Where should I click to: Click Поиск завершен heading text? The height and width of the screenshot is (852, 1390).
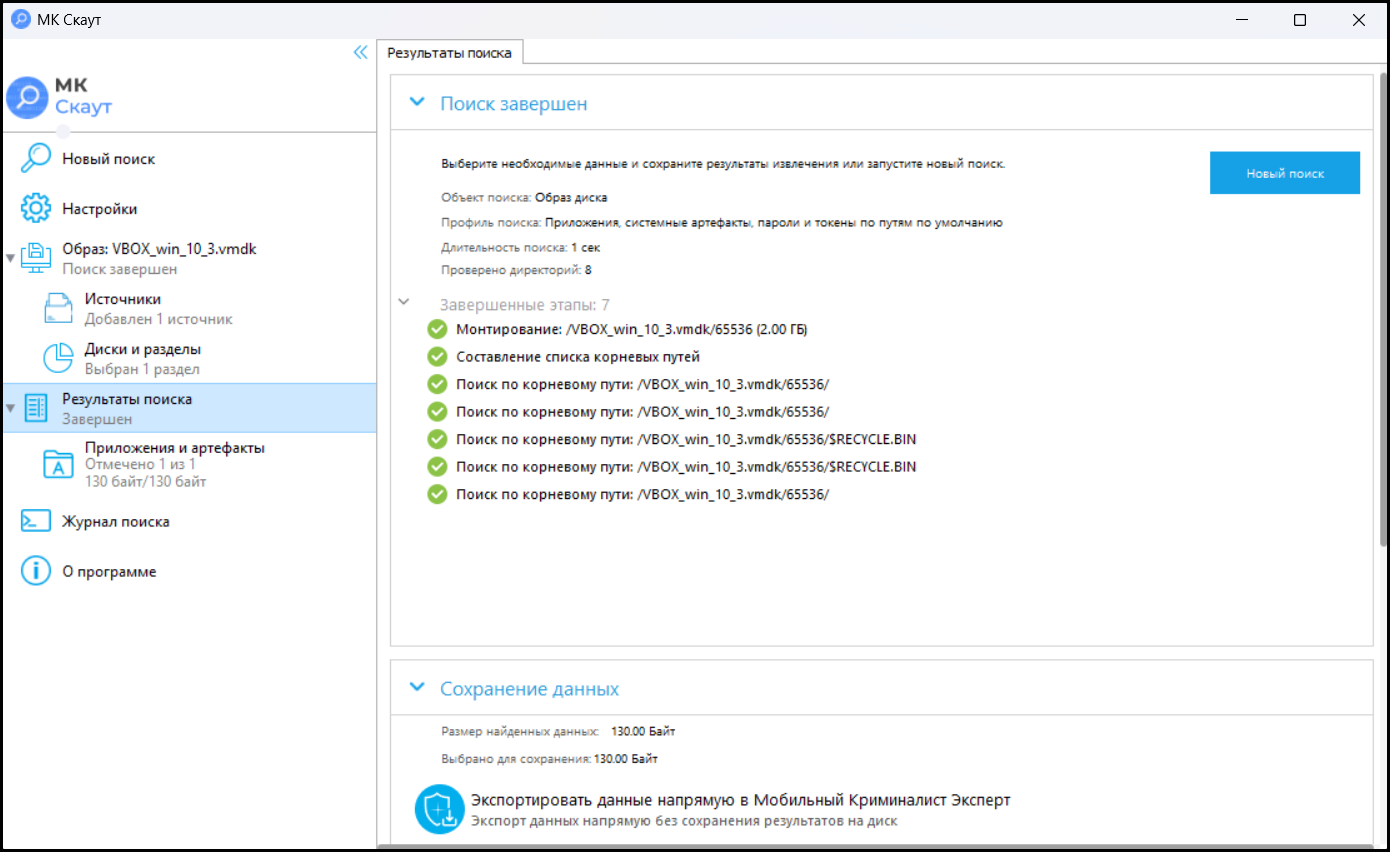514,103
